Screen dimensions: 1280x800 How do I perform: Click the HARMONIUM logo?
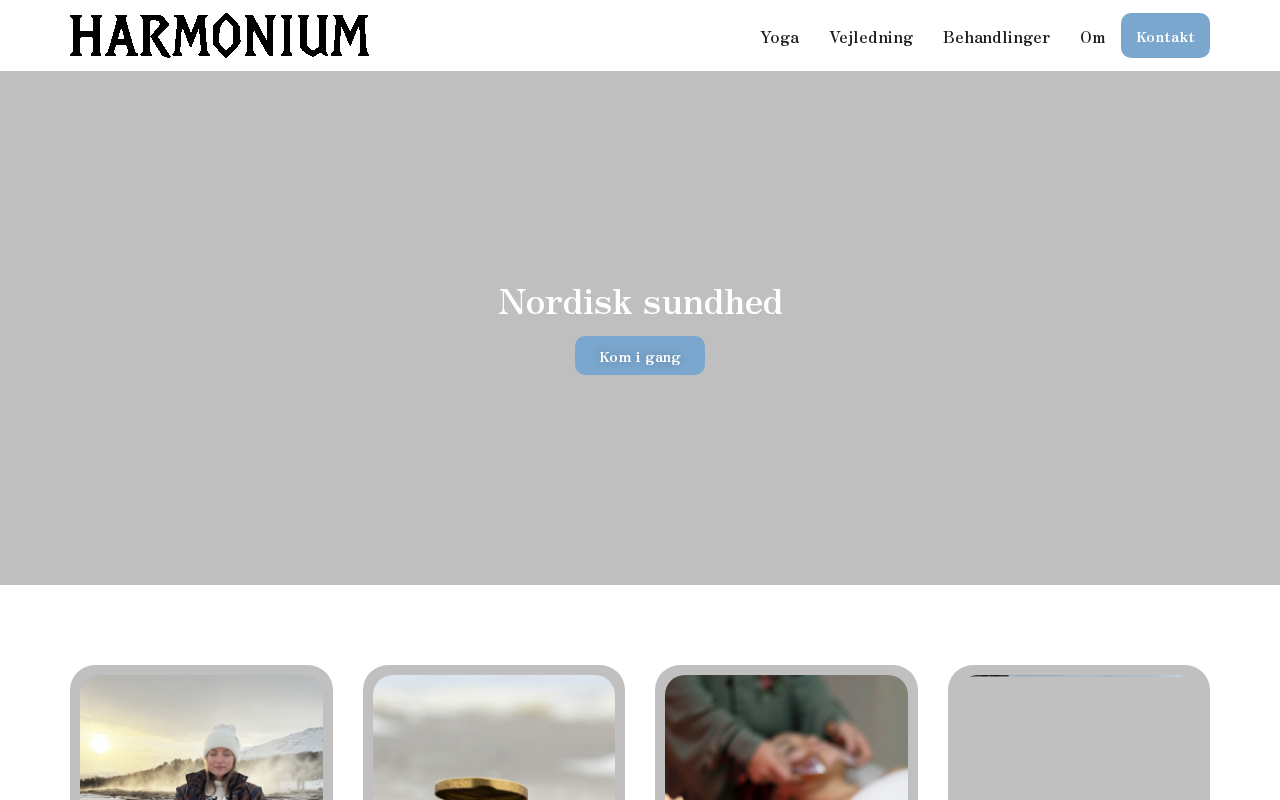(219, 36)
